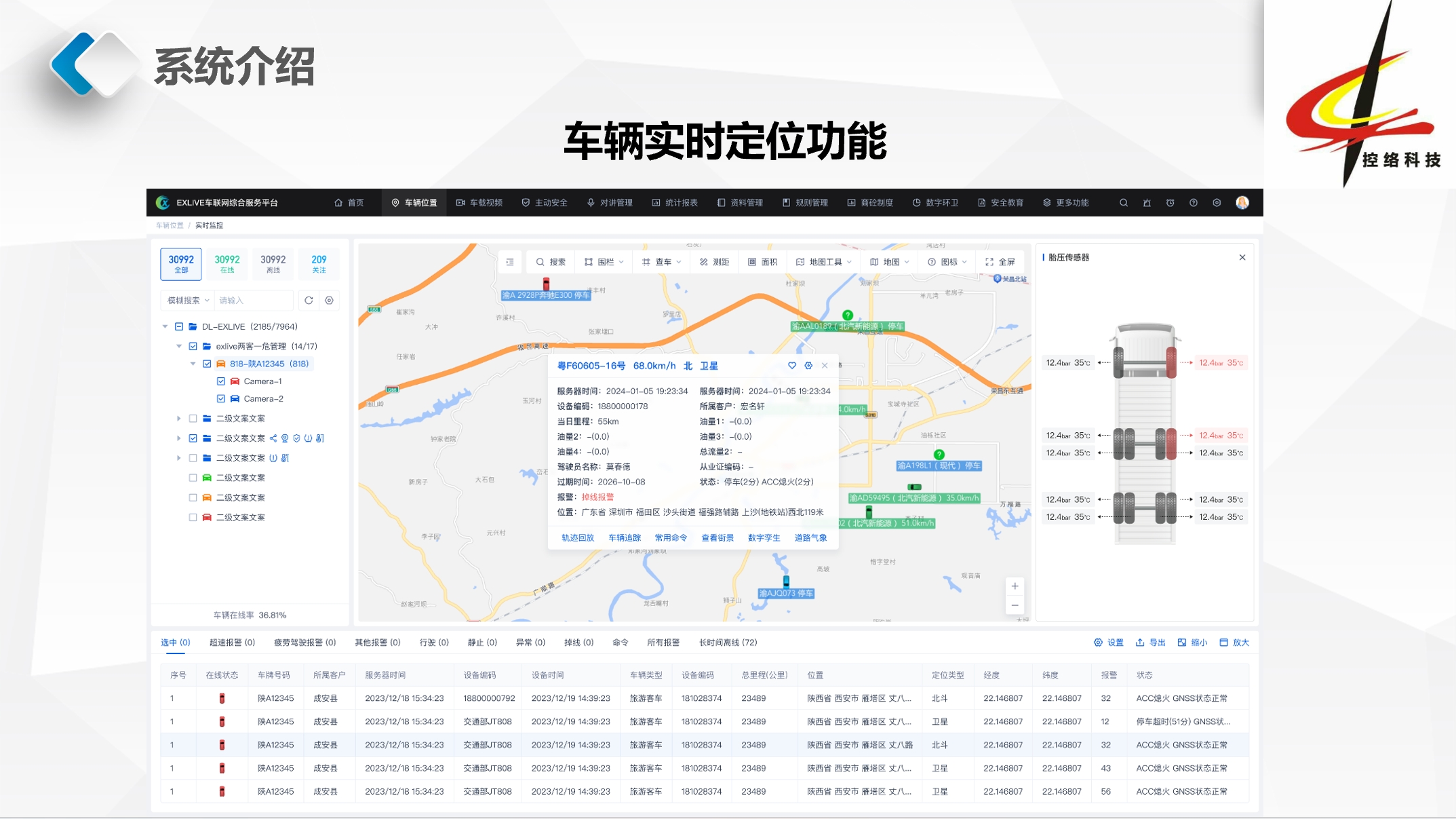
Task: Check the 818-陕A12345 vehicle checkbox
Action: click(208, 364)
